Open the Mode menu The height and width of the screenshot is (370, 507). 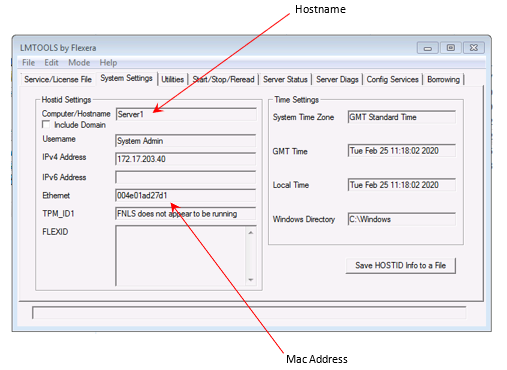79,63
